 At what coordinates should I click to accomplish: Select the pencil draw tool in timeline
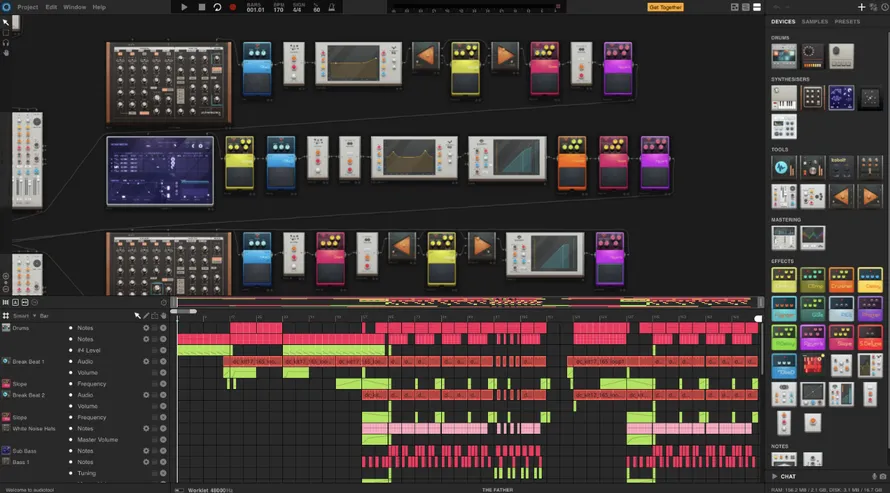pyautogui.click(x=146, y=316)
